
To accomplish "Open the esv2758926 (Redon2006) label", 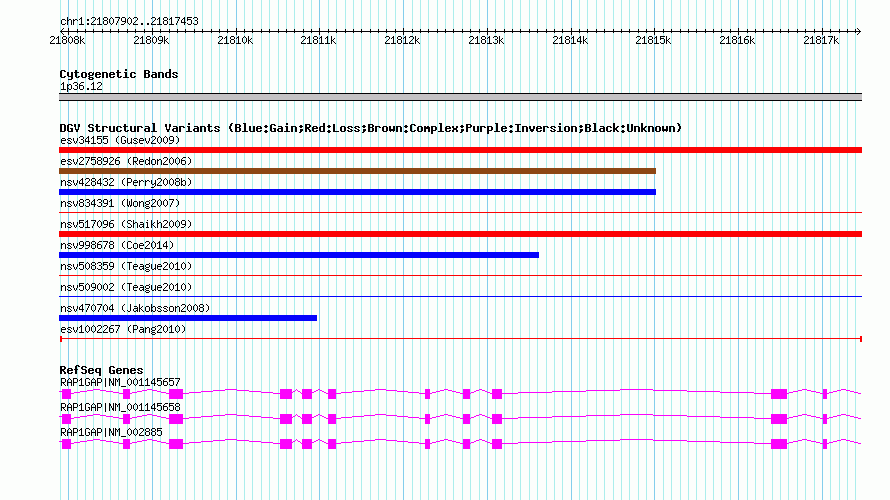I will coord(126,161).
